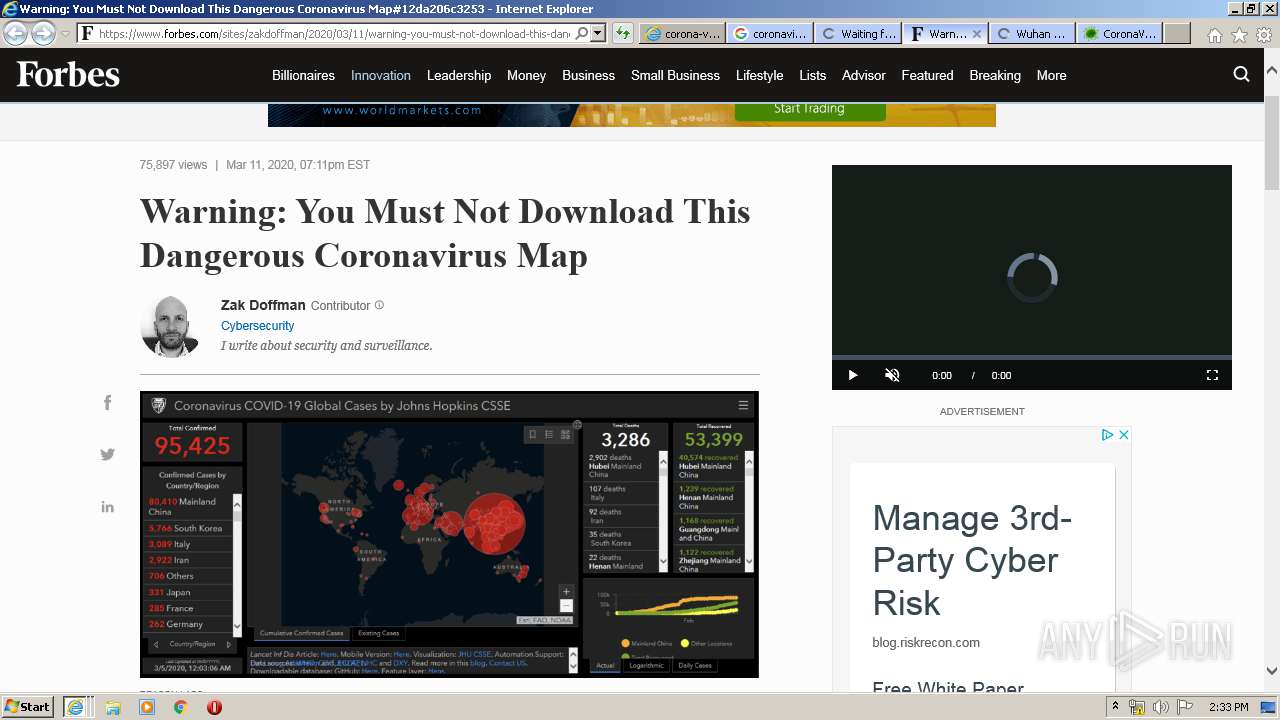Open the Recent Pages dropdown arrow
This screenshot has width=1280, height=720.
[65, 34]
